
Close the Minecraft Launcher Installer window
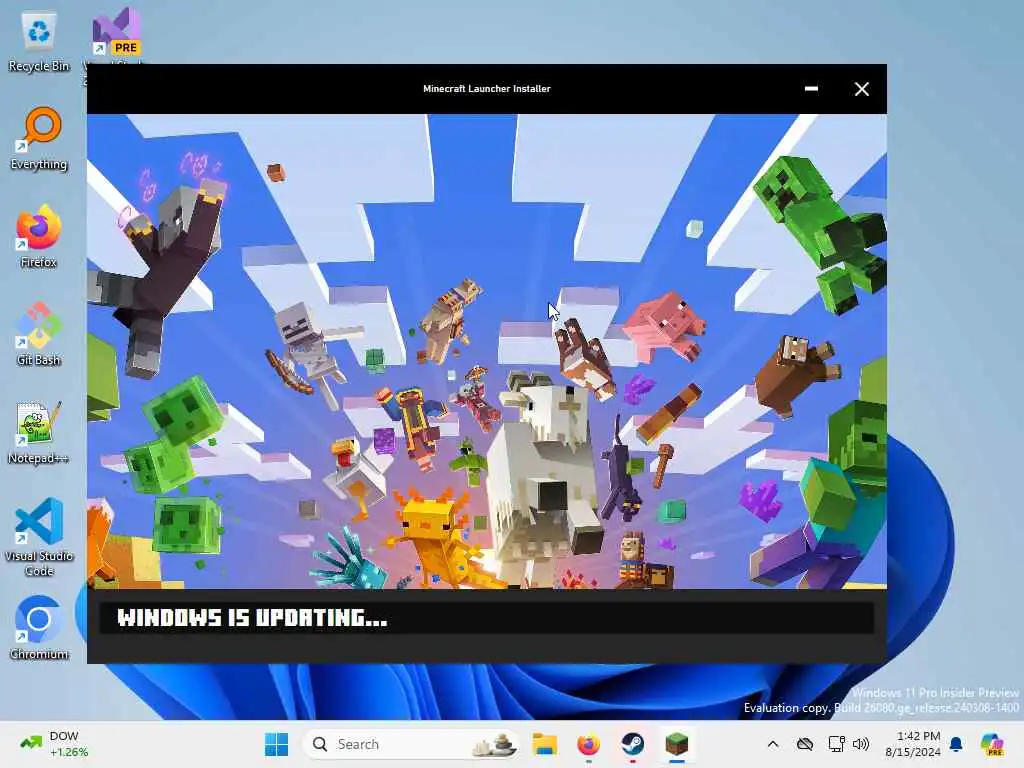click(x=861, y=89)
